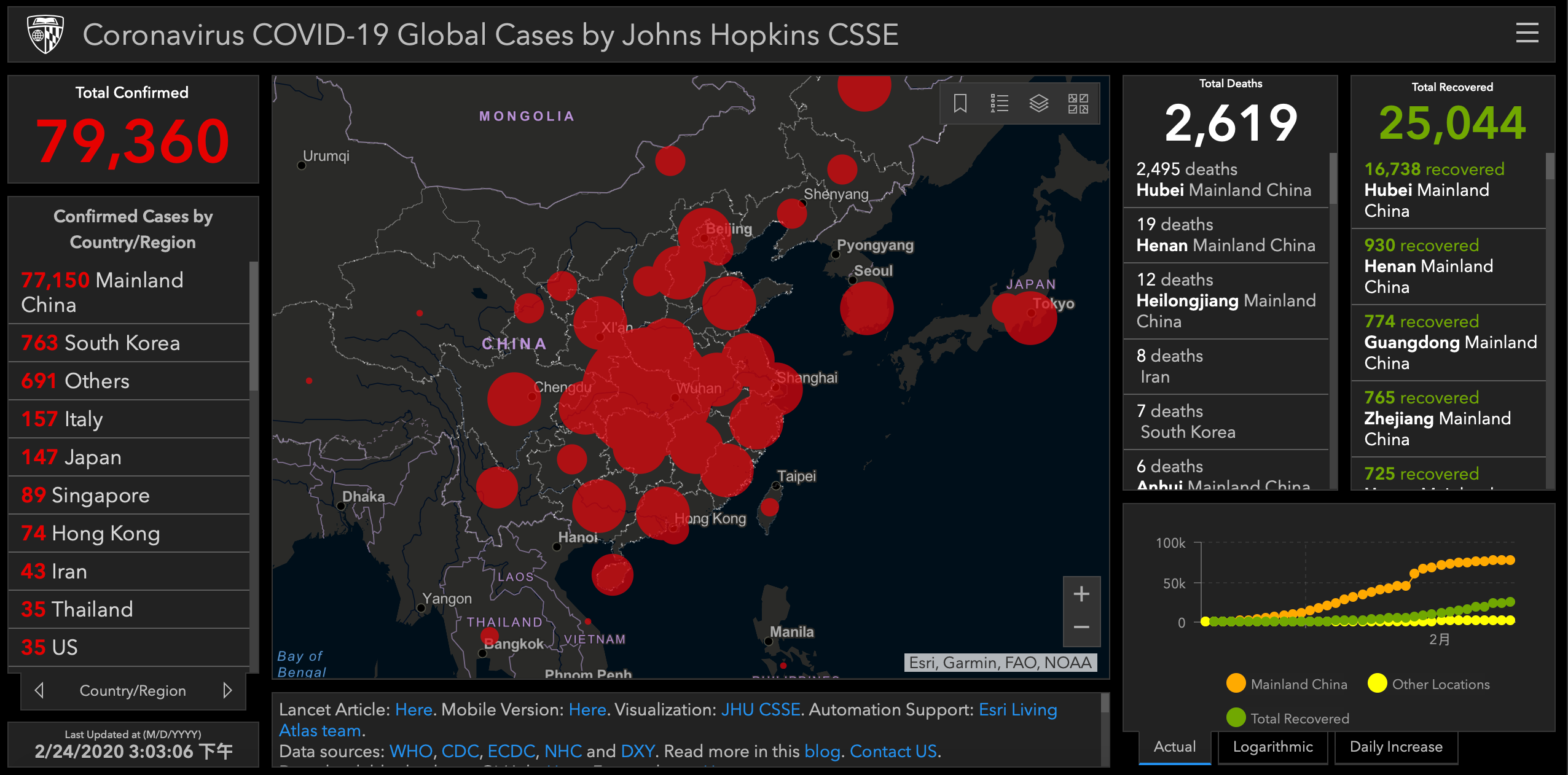Select '43 Iran' in country list
Image resolution: width=1568 pixels, height=775 pixels.
[x=128, y=571]
